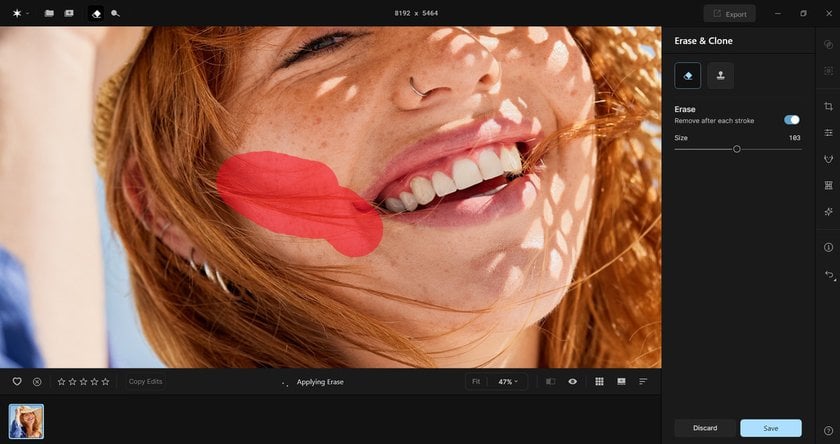Open the stacked-boxes sidebar icon

pos(828,185)
